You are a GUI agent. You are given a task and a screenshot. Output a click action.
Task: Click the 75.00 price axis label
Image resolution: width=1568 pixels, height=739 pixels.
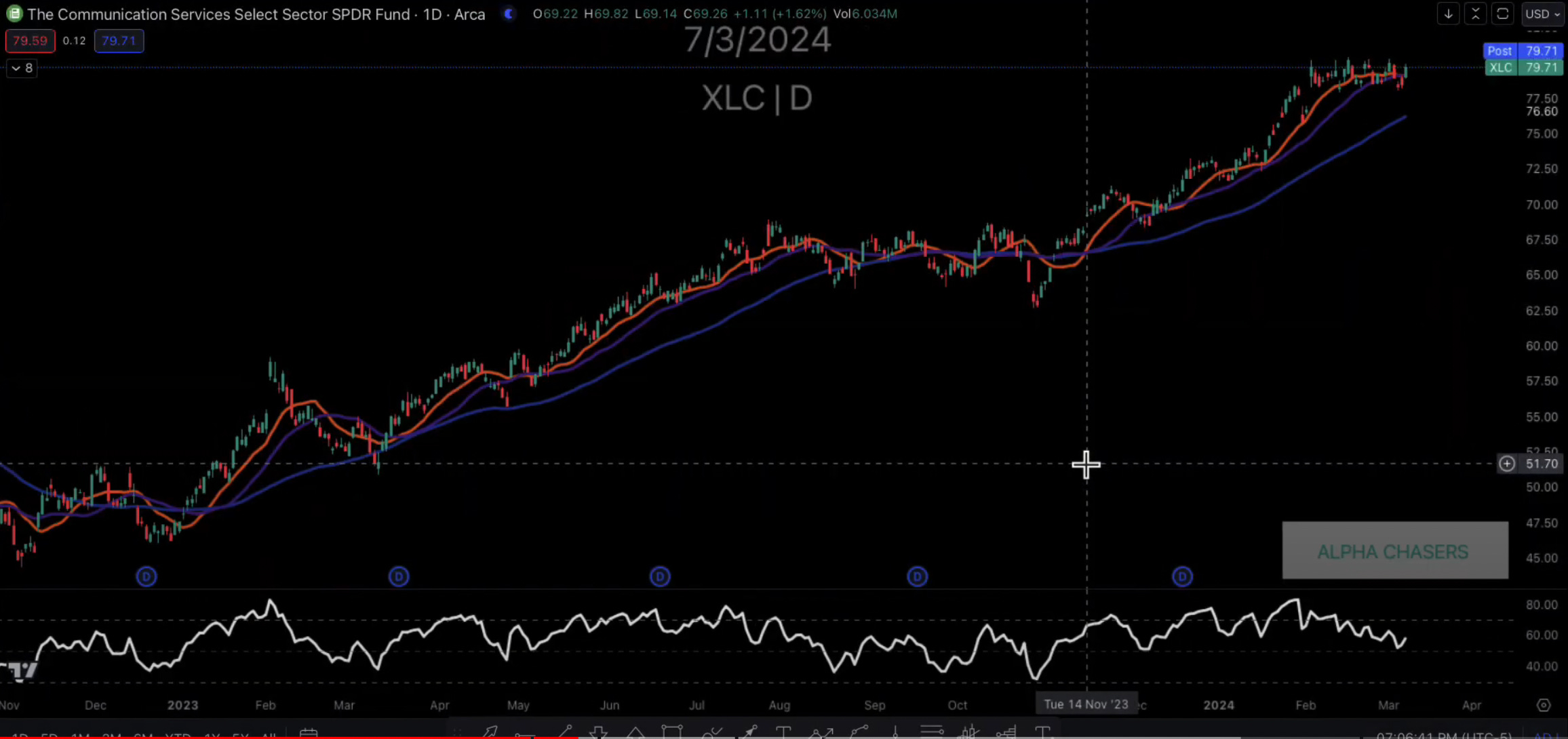1542,134
